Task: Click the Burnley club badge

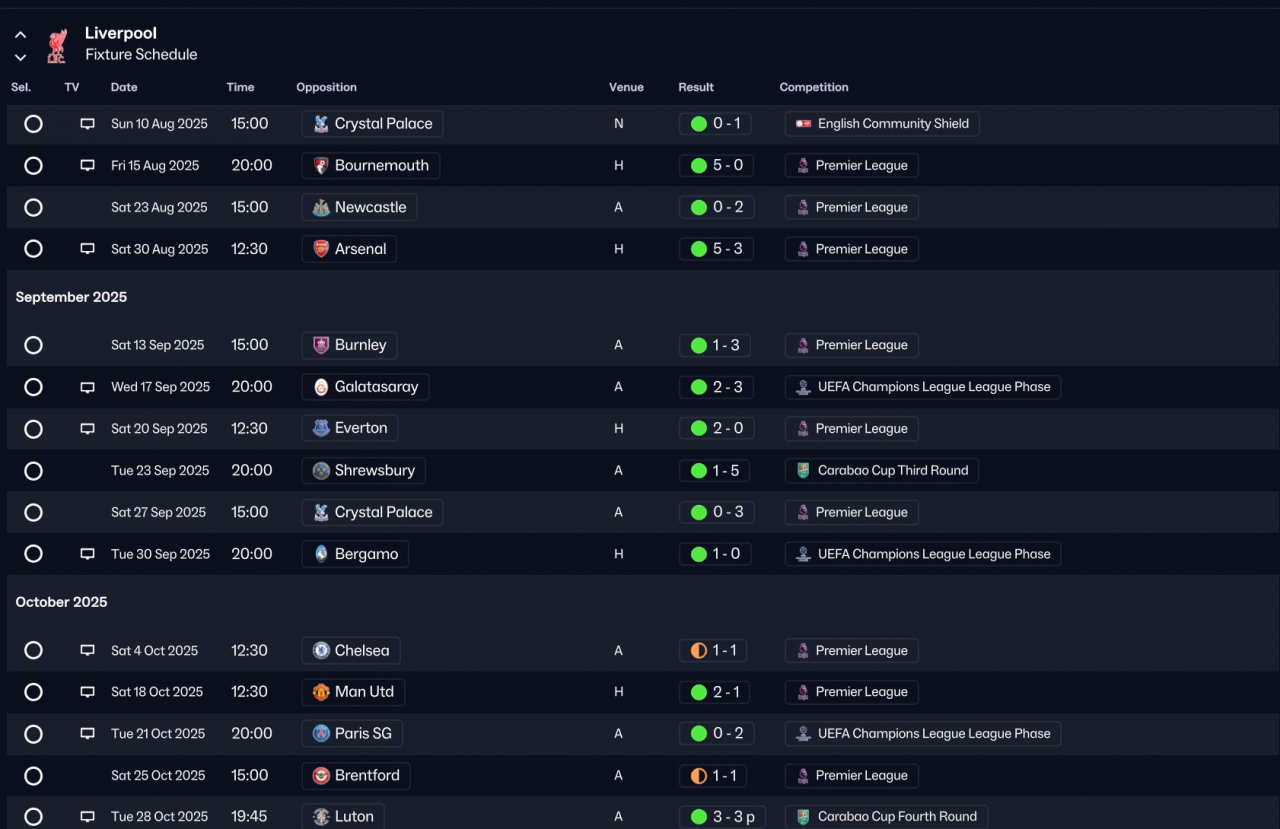Action: pyautogui.click(x=321, y=345)
